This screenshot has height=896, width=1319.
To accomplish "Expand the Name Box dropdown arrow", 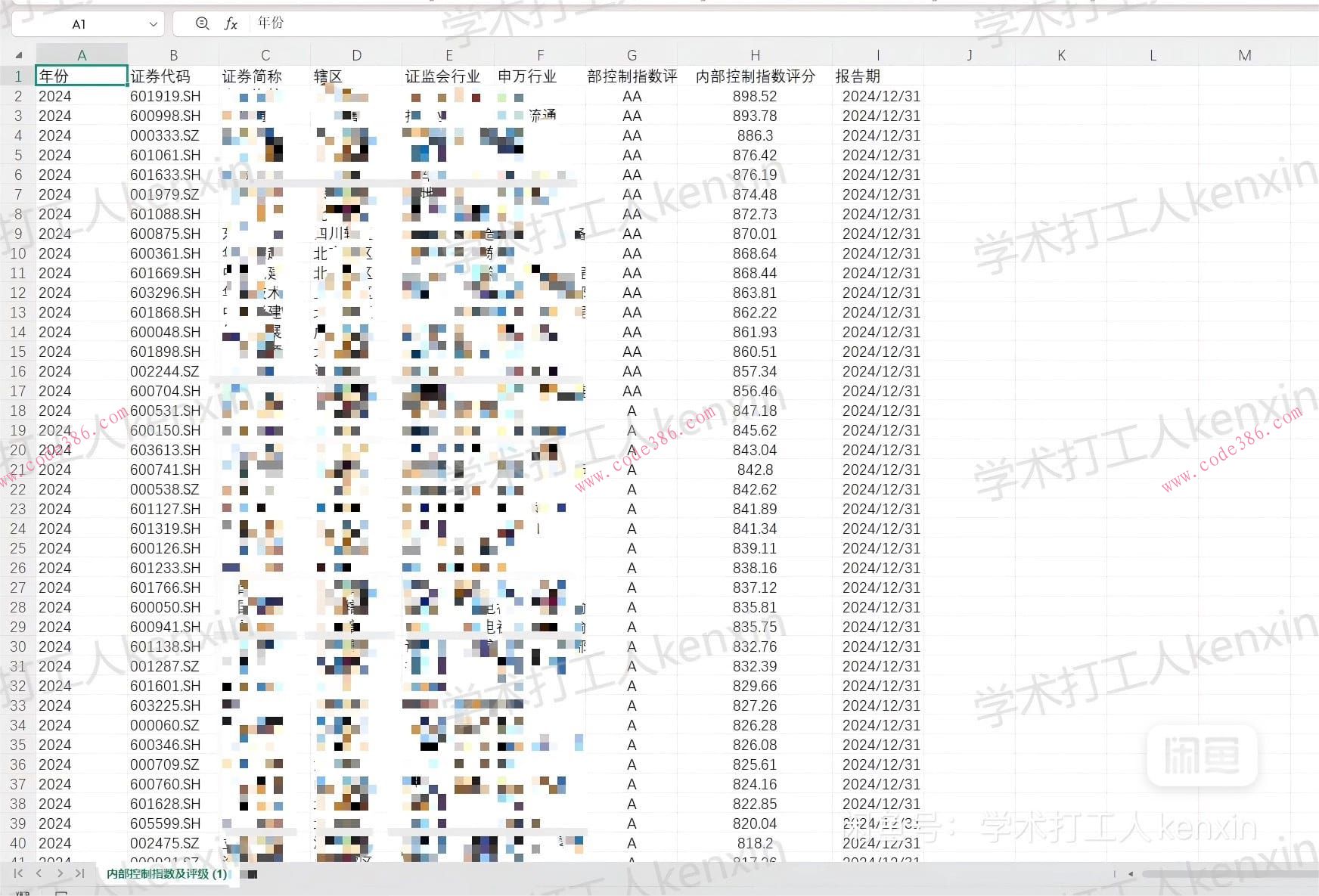I will (x=153, y=24).
